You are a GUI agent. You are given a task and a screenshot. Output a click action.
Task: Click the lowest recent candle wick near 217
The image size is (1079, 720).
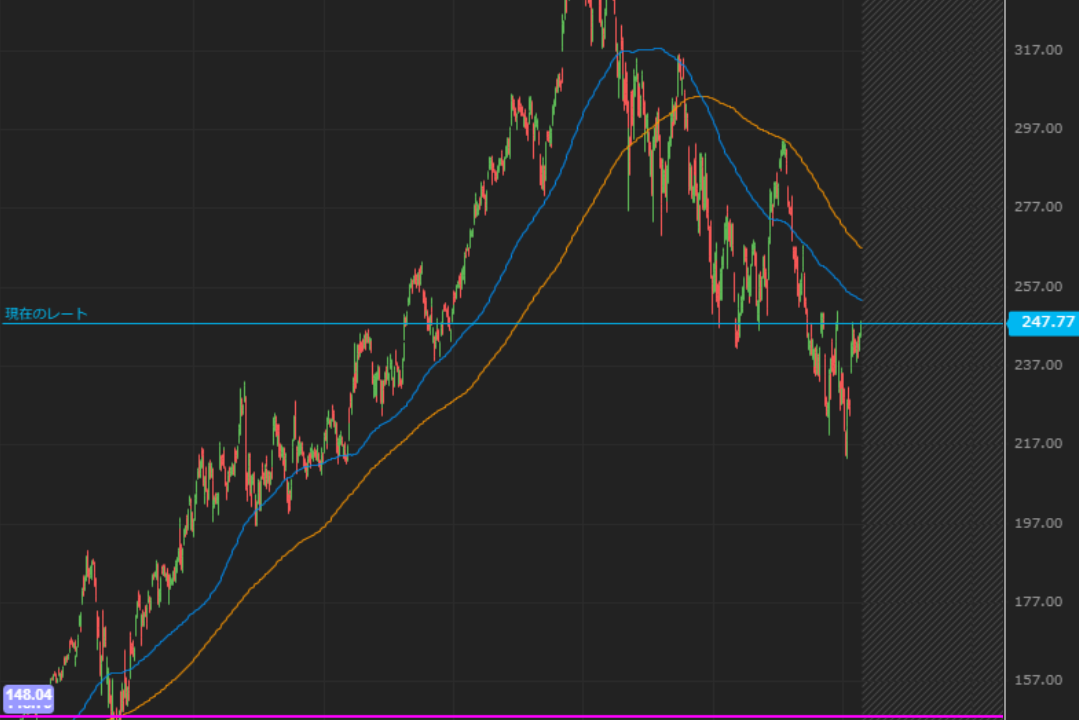tap(846, 448)
